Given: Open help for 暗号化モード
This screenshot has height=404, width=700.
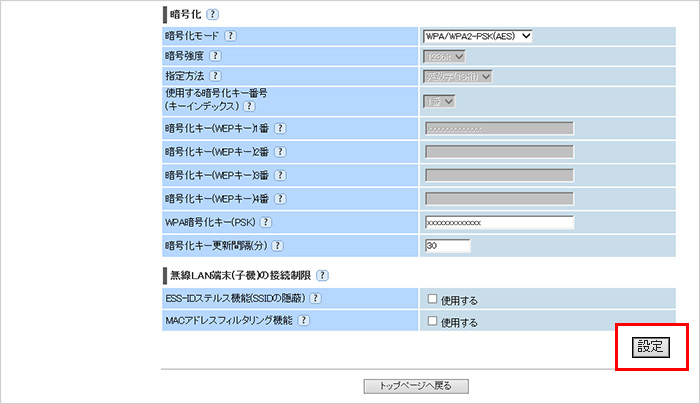Looking at the screenshot, I should coord(231,36).
